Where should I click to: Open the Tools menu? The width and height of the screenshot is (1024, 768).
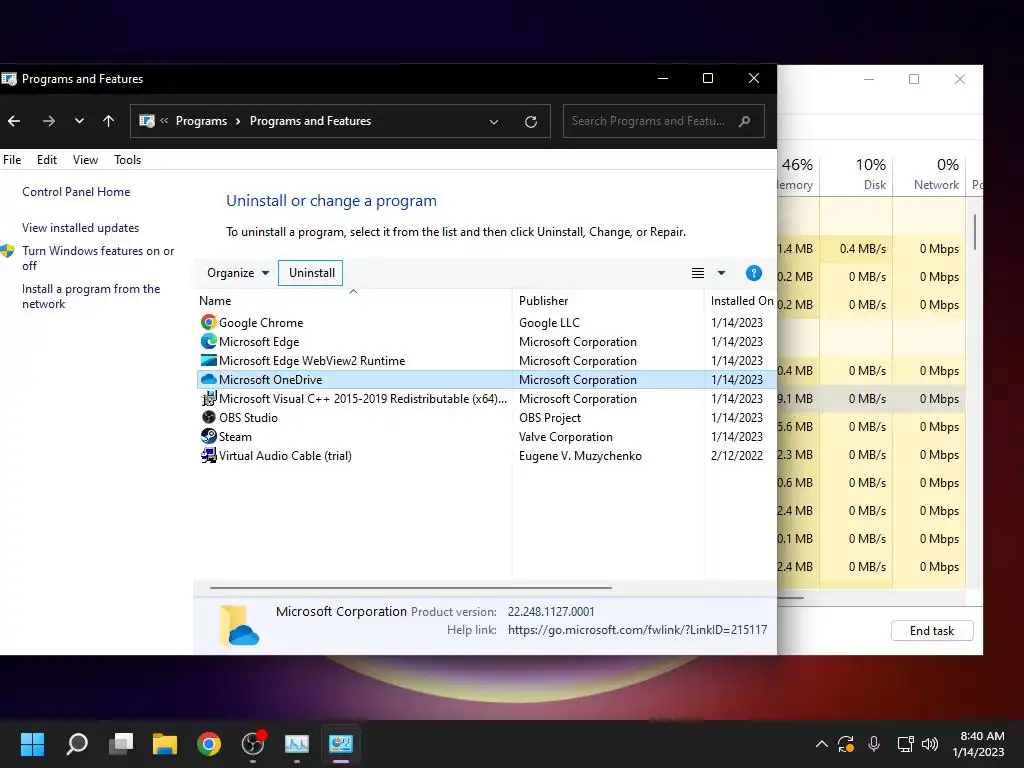(x=127, y=160)
